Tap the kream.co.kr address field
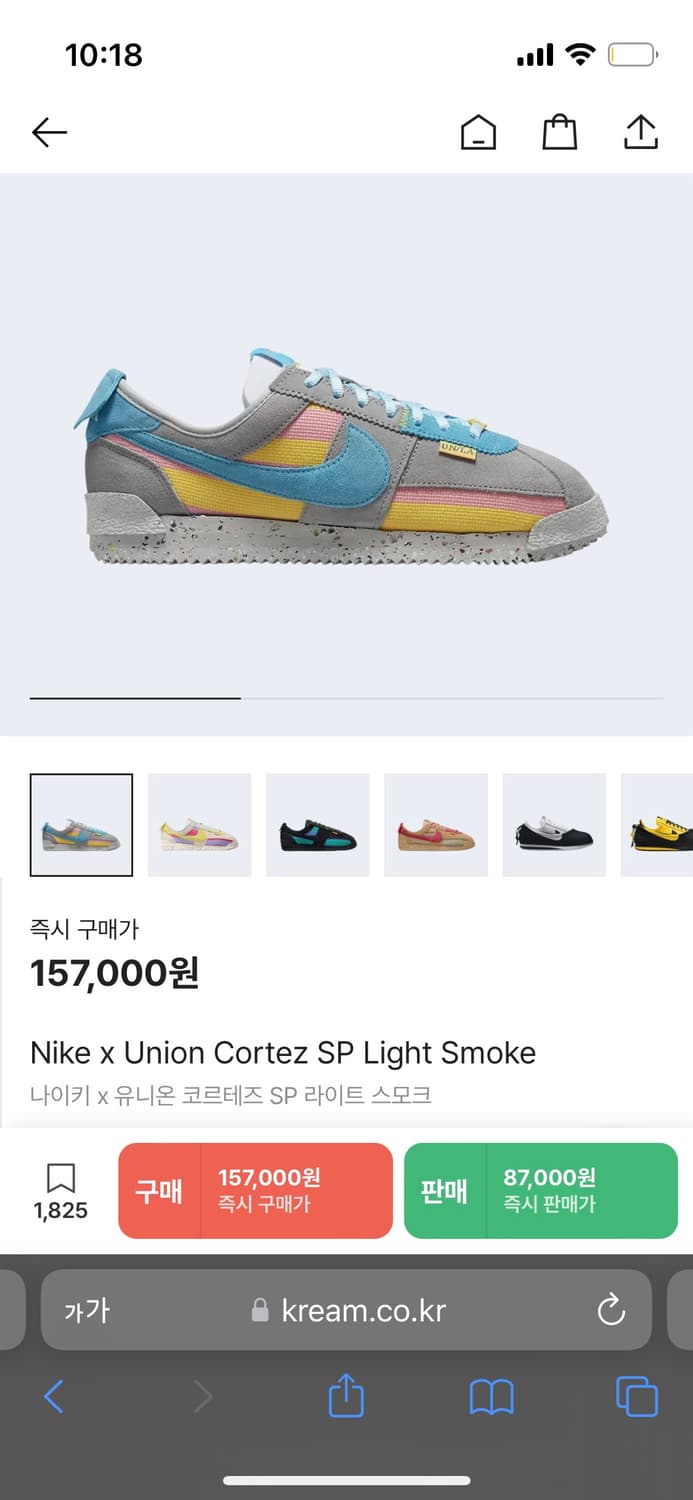693x1500 pixels. 346,1310
